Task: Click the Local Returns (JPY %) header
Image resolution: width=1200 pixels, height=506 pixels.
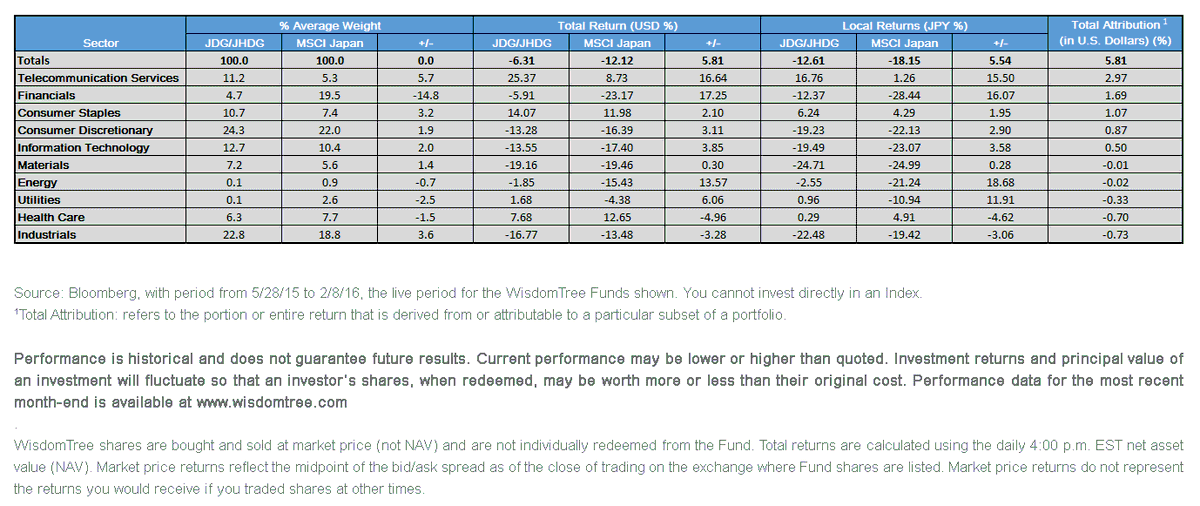Action: pyautogui.click(x=905, y=25)
